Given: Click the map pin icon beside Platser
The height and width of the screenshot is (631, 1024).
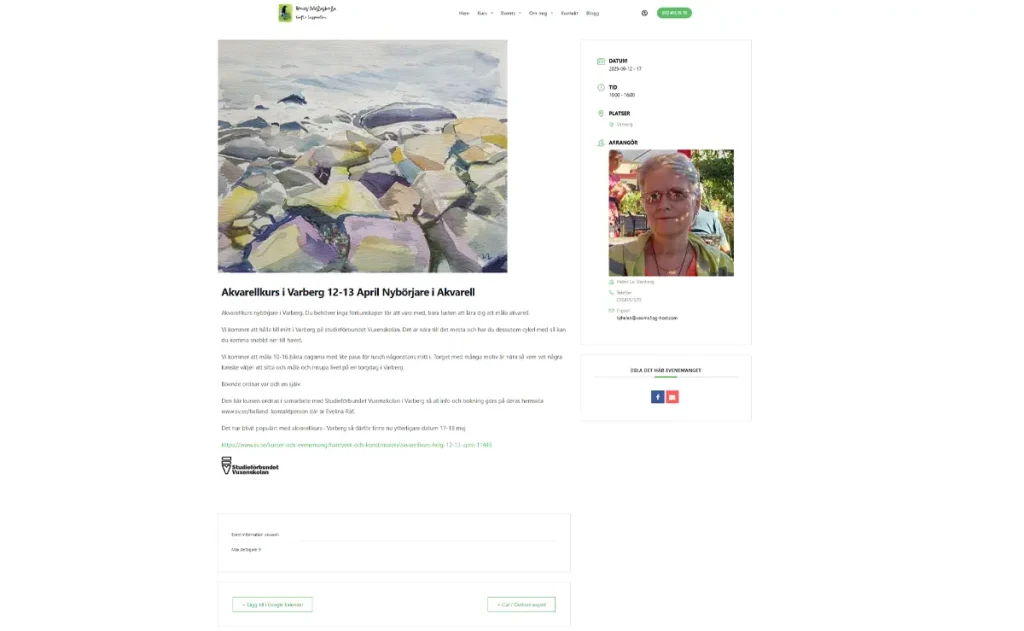Looking at the screenshot, I should (x=601, y=113).
